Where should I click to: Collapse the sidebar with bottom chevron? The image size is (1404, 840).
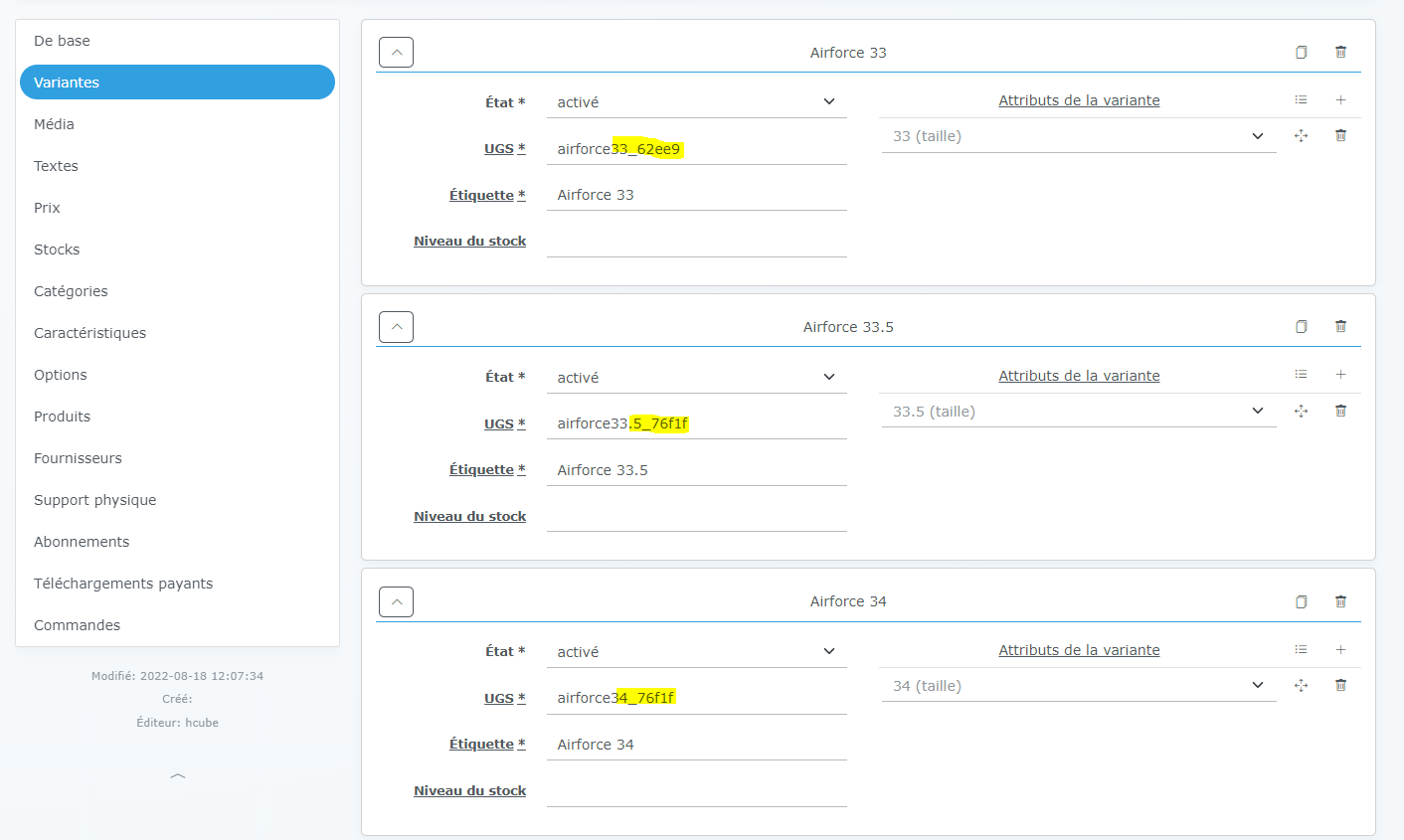178,775
